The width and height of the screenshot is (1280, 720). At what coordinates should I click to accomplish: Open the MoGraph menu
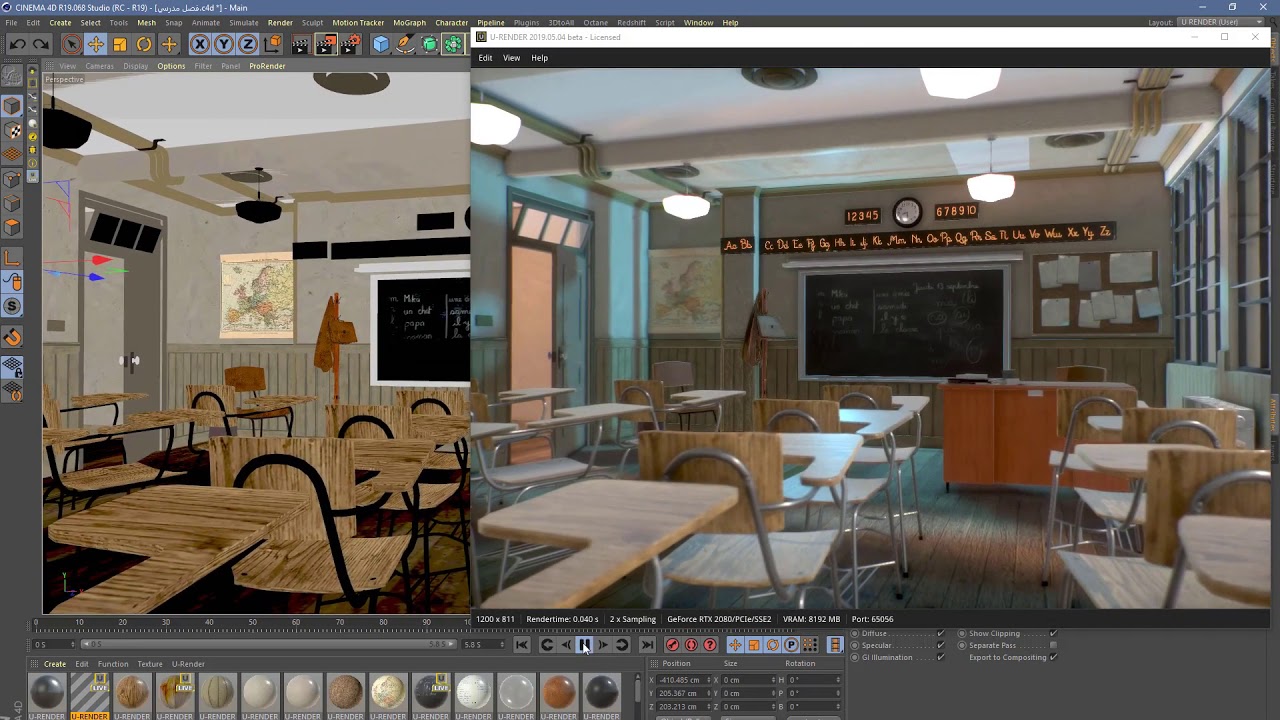(408, 22)
